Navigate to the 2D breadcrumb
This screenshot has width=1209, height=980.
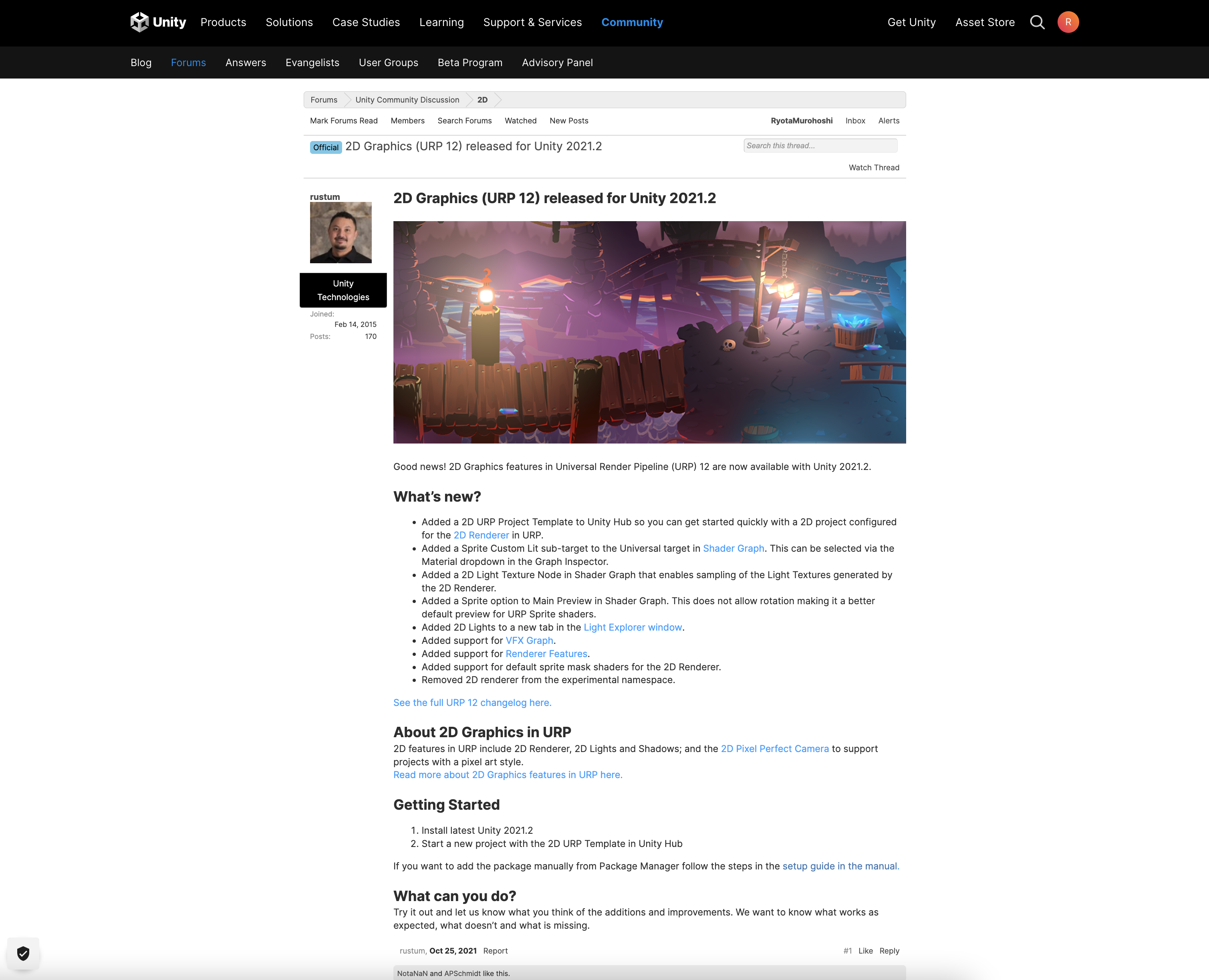(482, 100)
